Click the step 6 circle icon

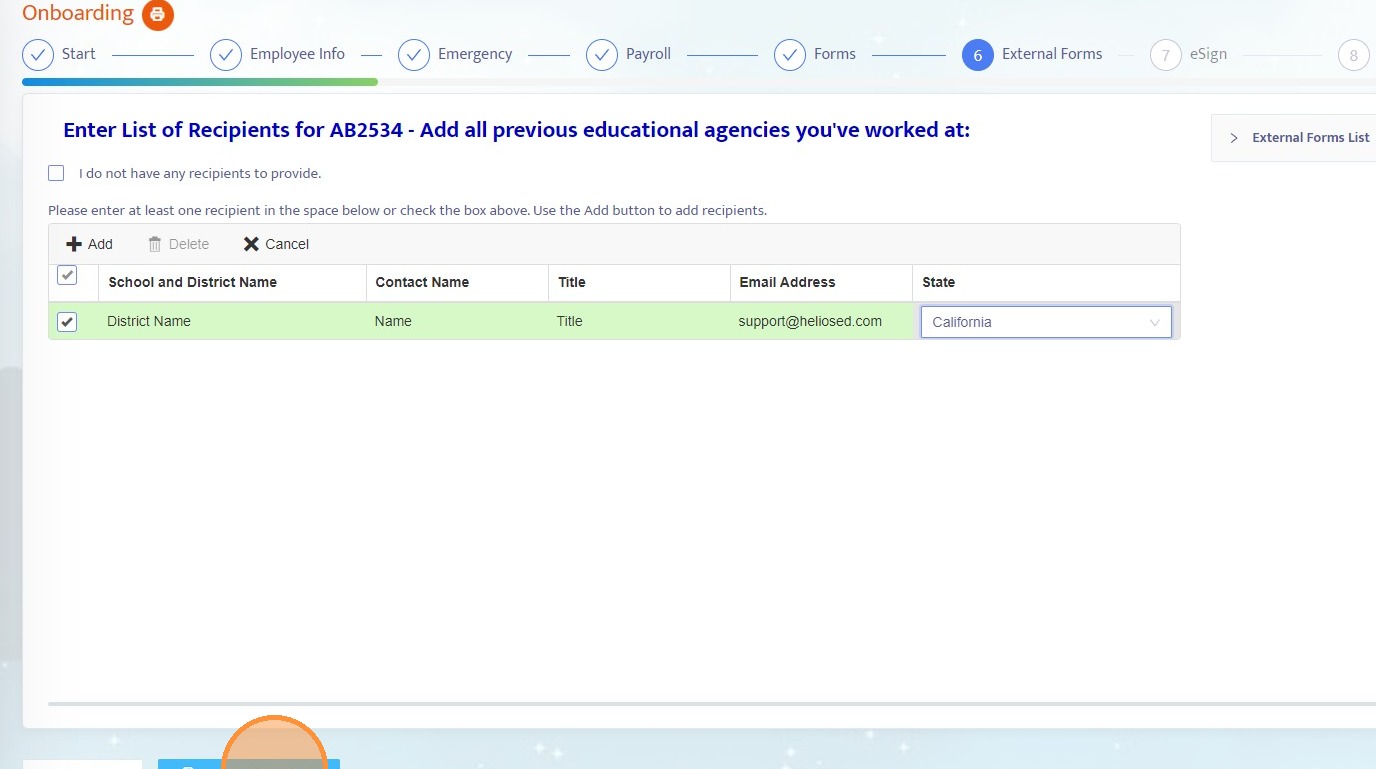(x=978, y=55)
